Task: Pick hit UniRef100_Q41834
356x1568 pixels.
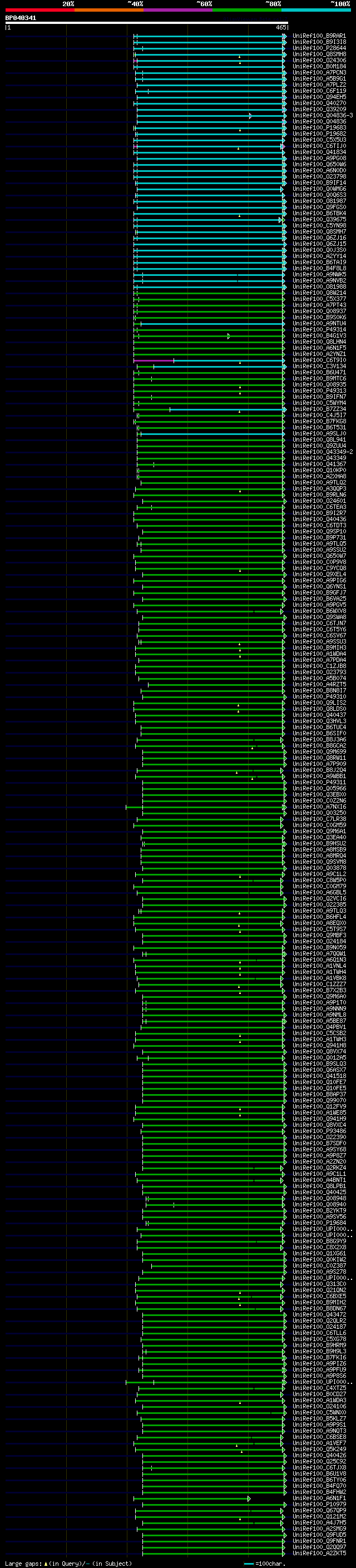Action: click(x=319, y=152)
